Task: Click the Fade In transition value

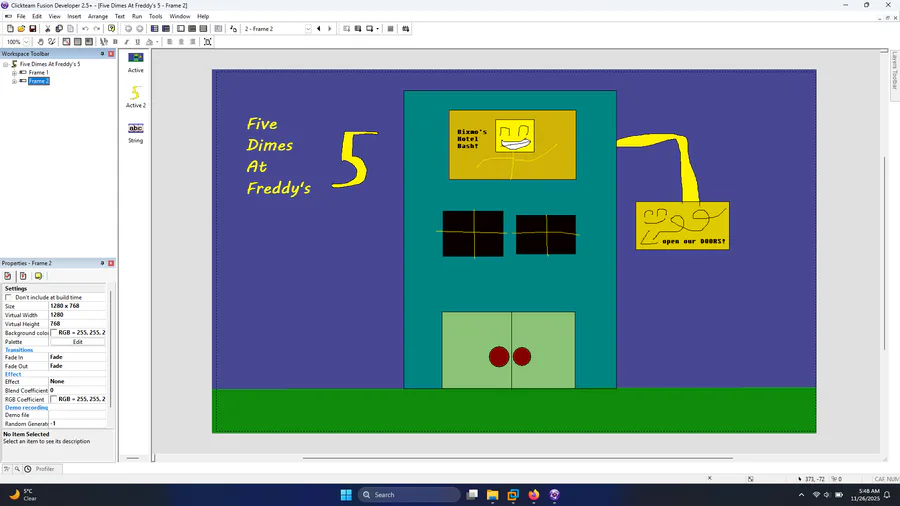Action: [x=77, y=357]
